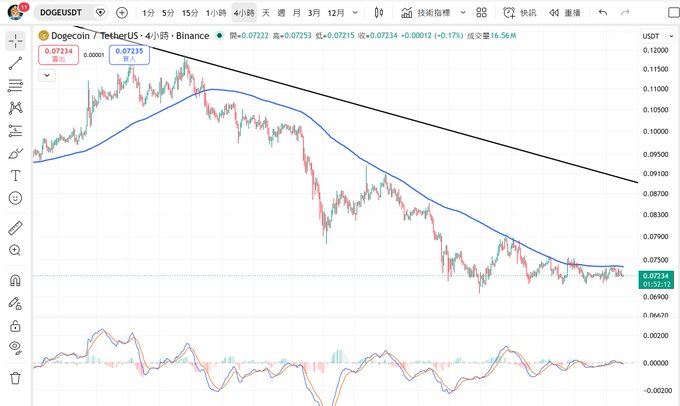
Task: Select the 4小時 interval
Action: point(244,13)
